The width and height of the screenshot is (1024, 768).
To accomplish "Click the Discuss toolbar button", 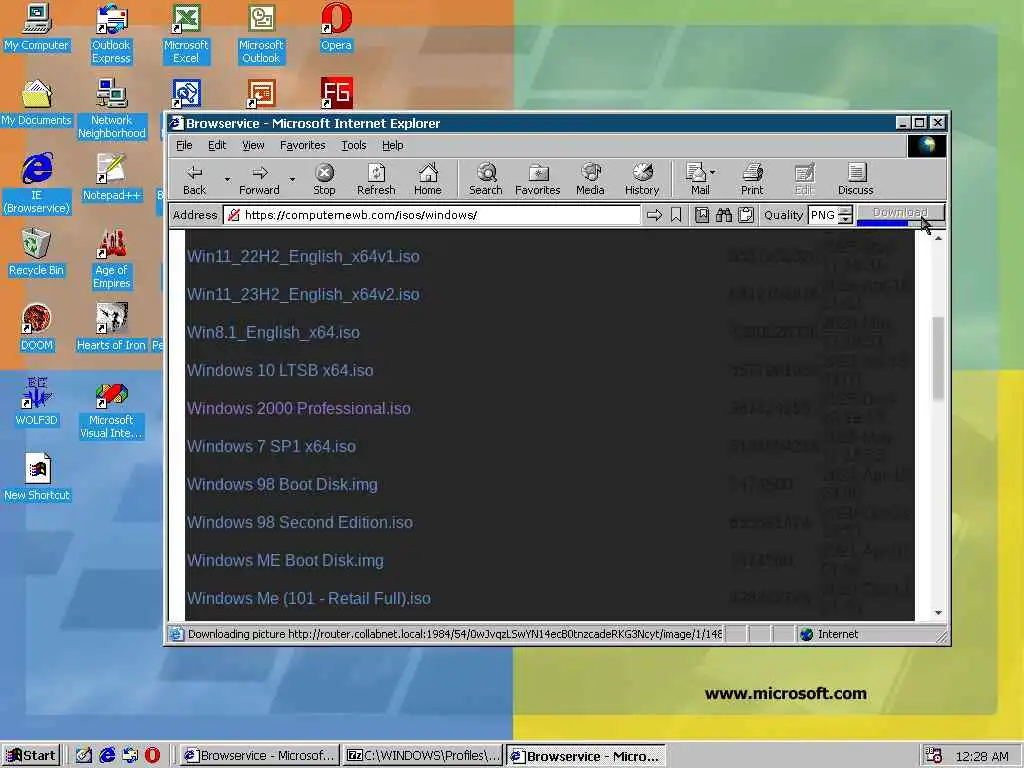I will 856,180.
